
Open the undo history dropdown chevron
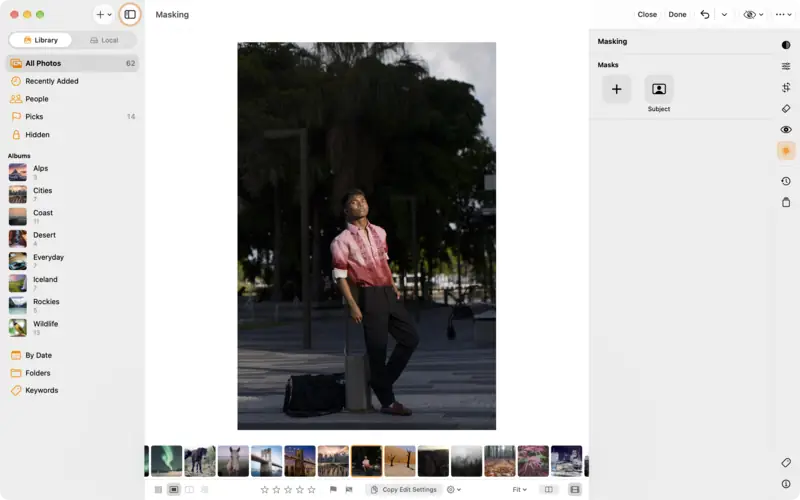[x=724, y=14]
